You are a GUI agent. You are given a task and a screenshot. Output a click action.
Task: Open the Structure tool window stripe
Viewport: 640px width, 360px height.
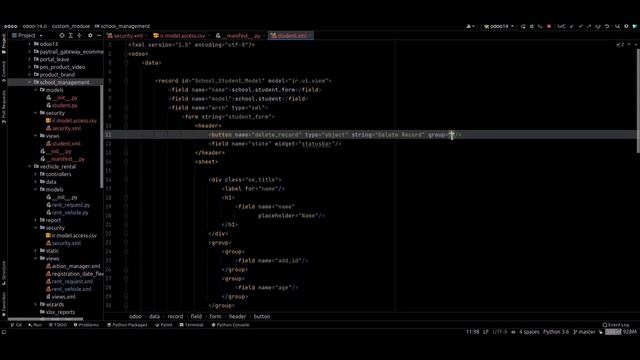4,273
